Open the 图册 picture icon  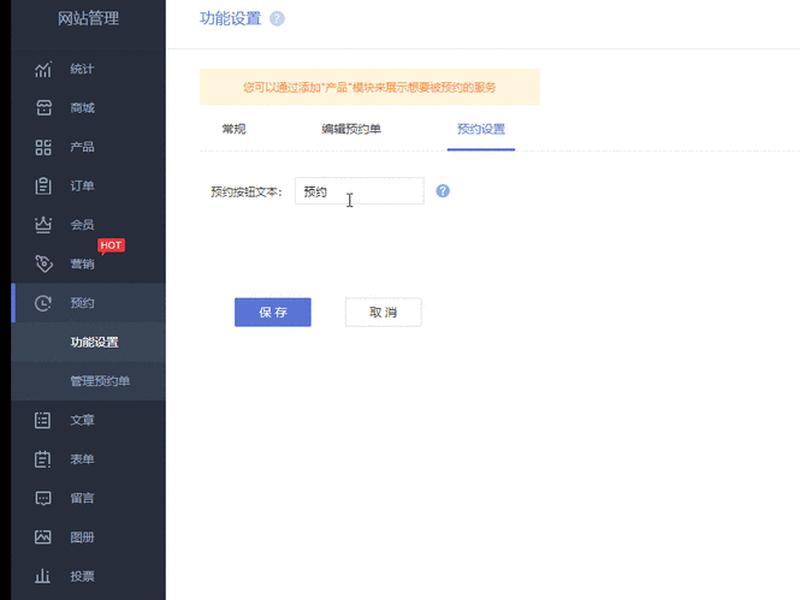[x=43, y=537]
